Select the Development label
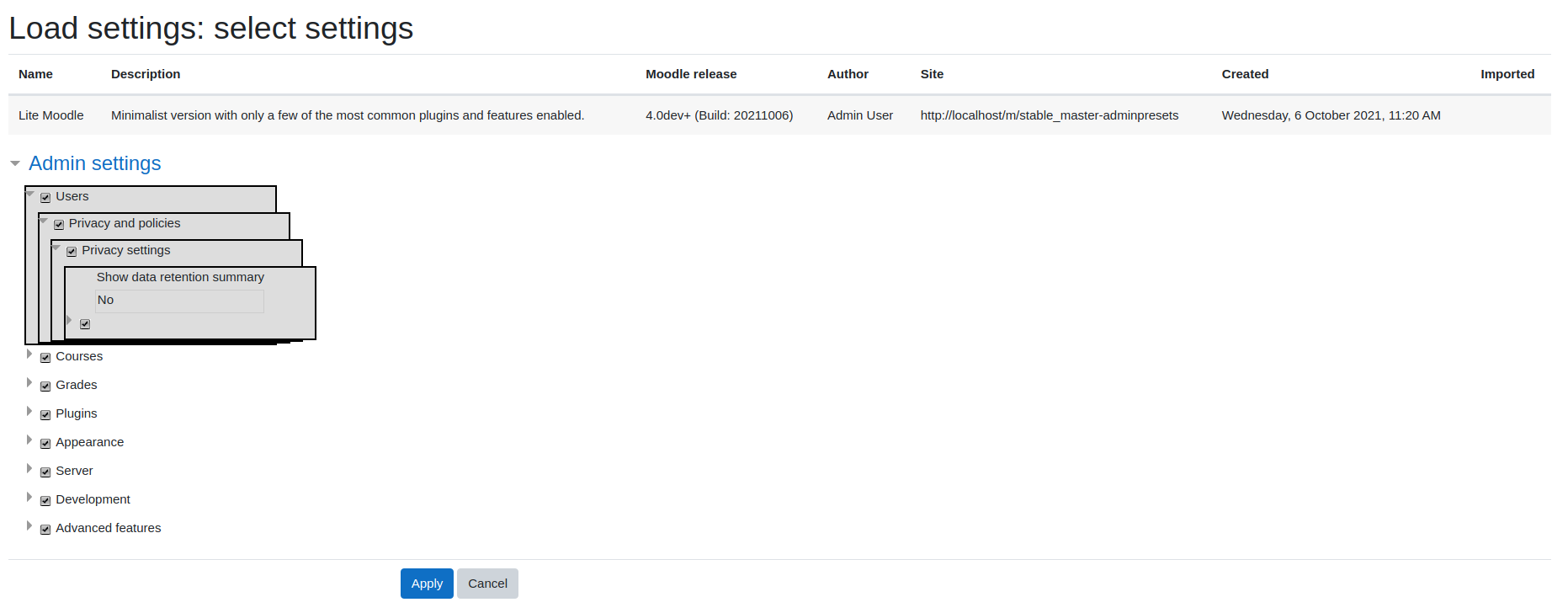 tap(93, 499)
